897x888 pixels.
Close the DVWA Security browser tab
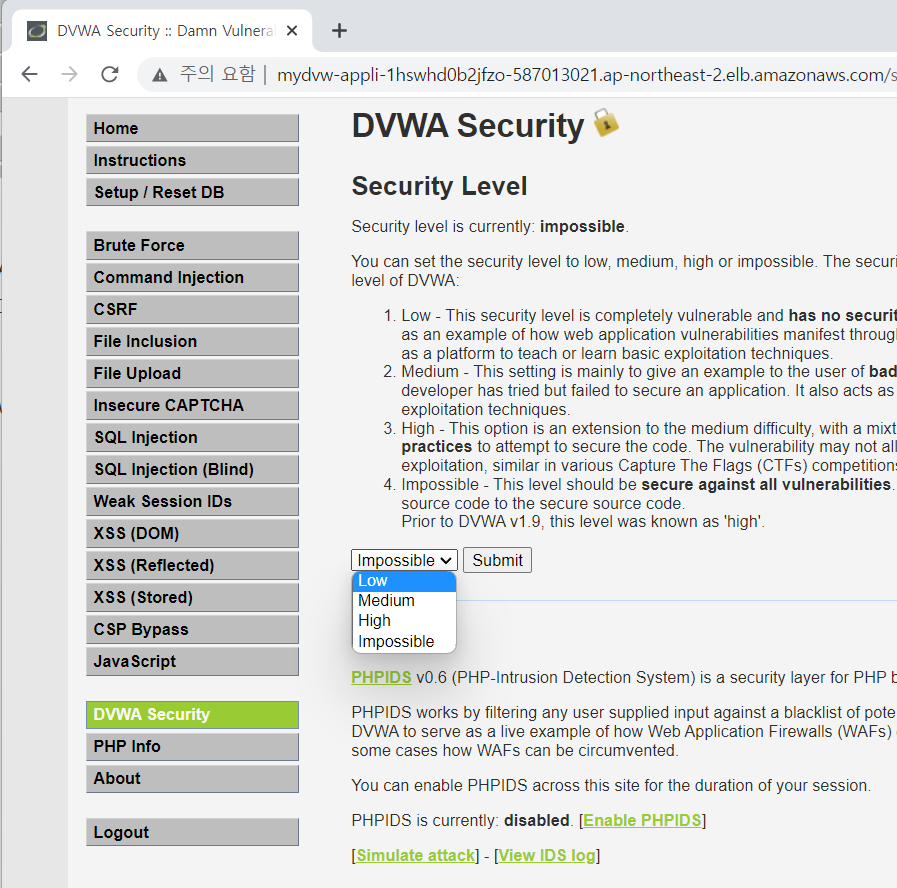[292, 31]
